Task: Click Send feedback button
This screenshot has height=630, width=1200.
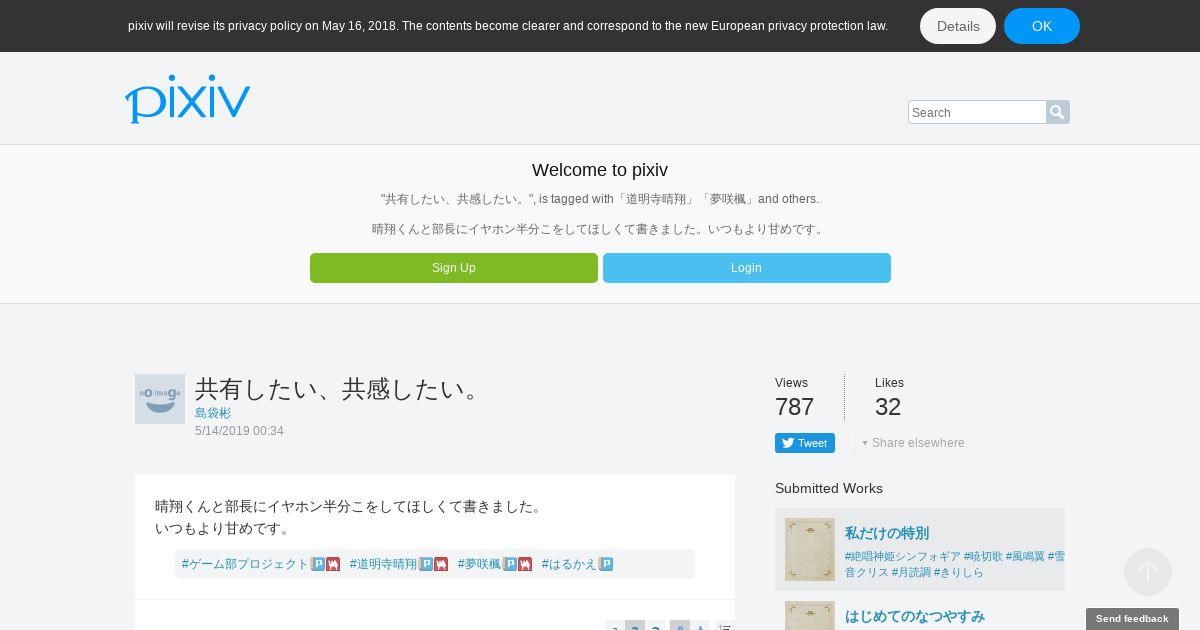Action: click(1132, 619)
